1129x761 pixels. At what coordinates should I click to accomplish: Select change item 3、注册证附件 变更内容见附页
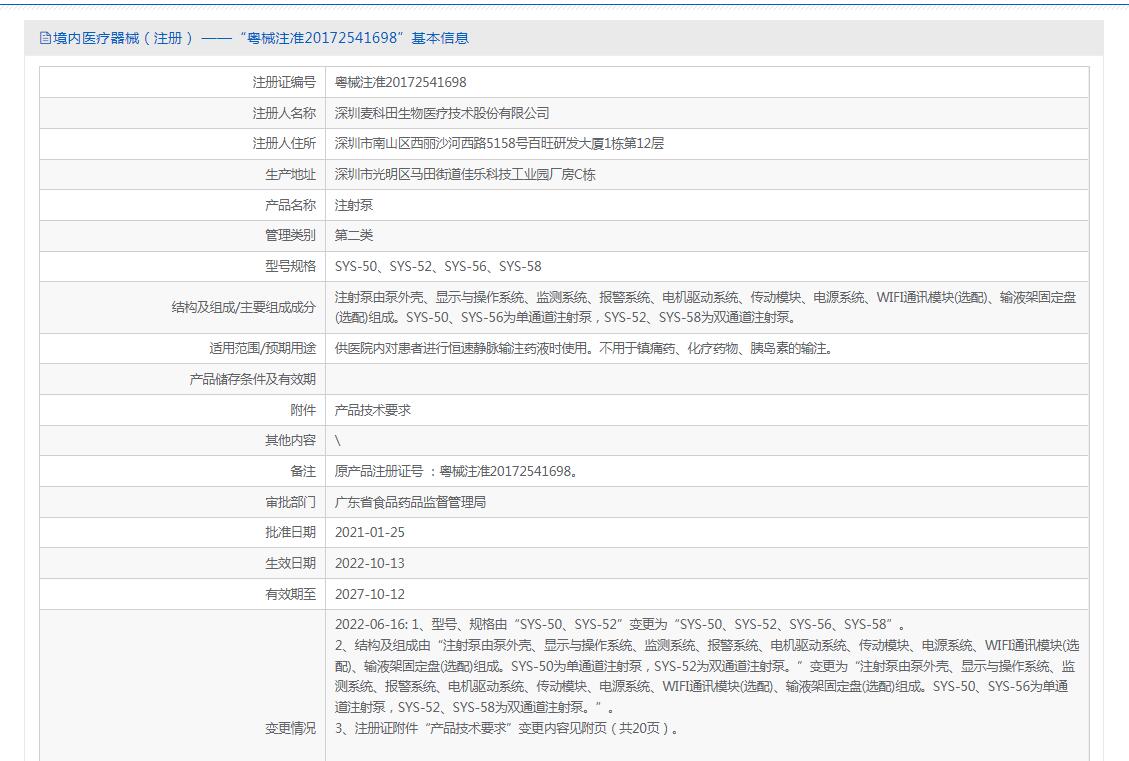pos(506,729)
